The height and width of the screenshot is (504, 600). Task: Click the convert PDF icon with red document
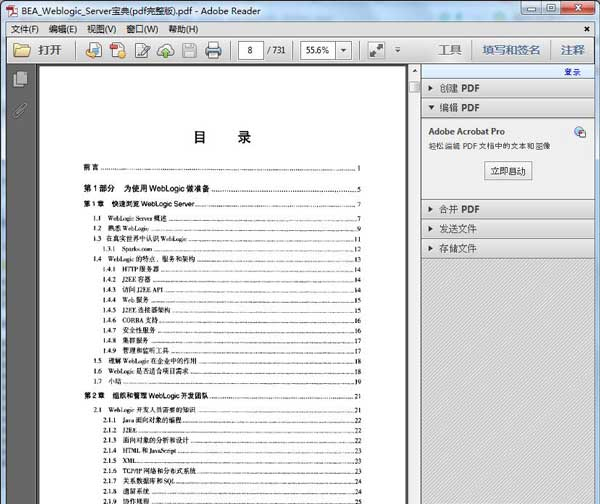pyautogui.click(x=117, y=50)
